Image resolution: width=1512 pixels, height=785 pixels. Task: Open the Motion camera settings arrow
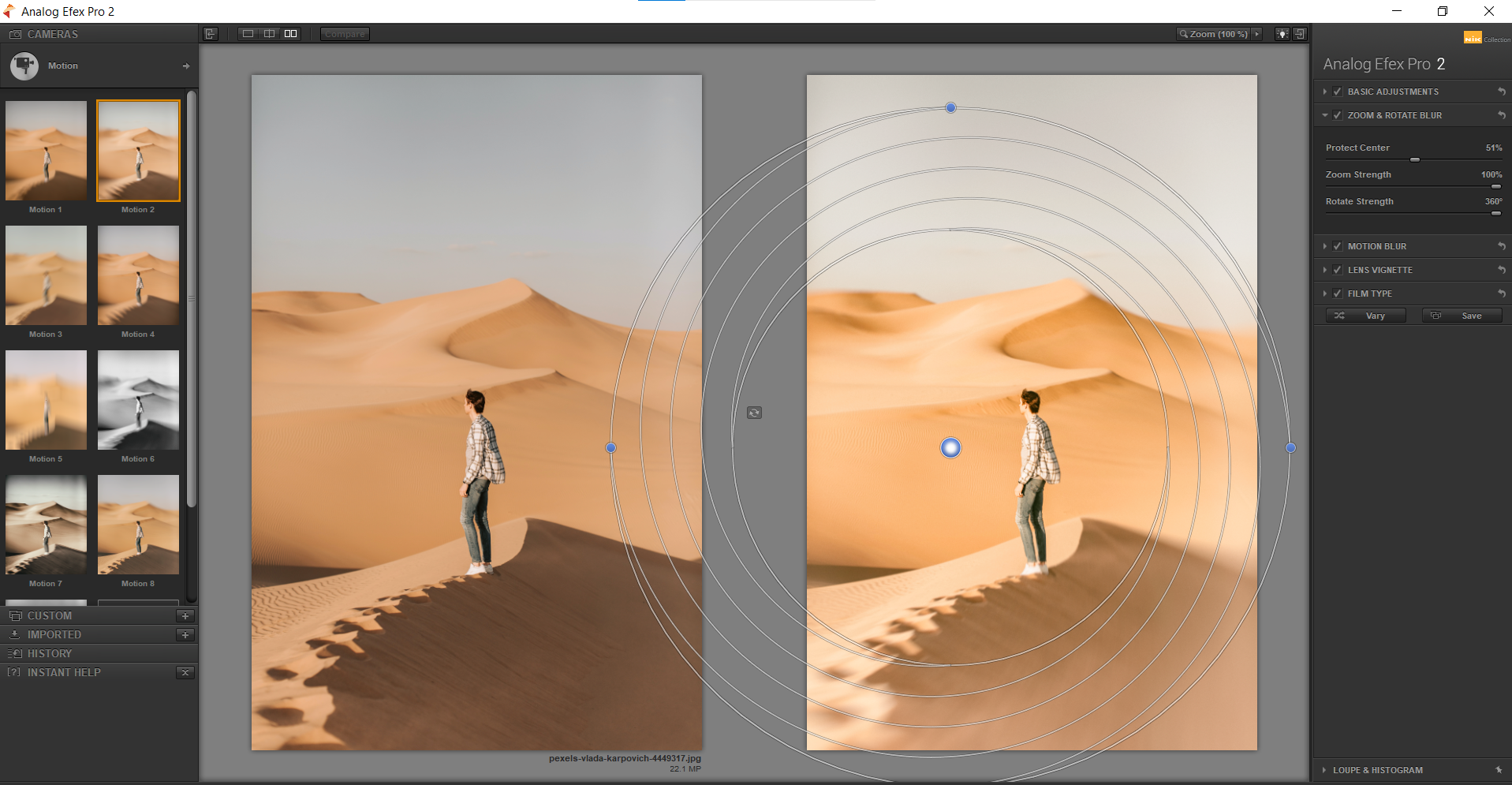[186, 65]
